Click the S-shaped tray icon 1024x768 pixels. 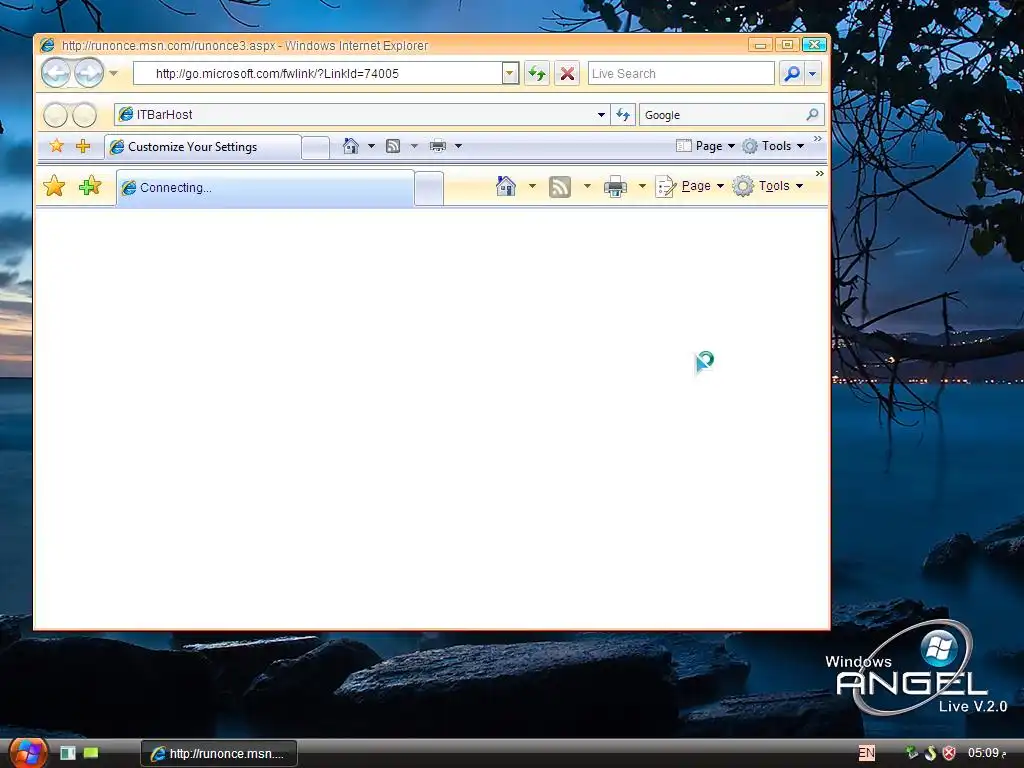click(x=931, y=753)
